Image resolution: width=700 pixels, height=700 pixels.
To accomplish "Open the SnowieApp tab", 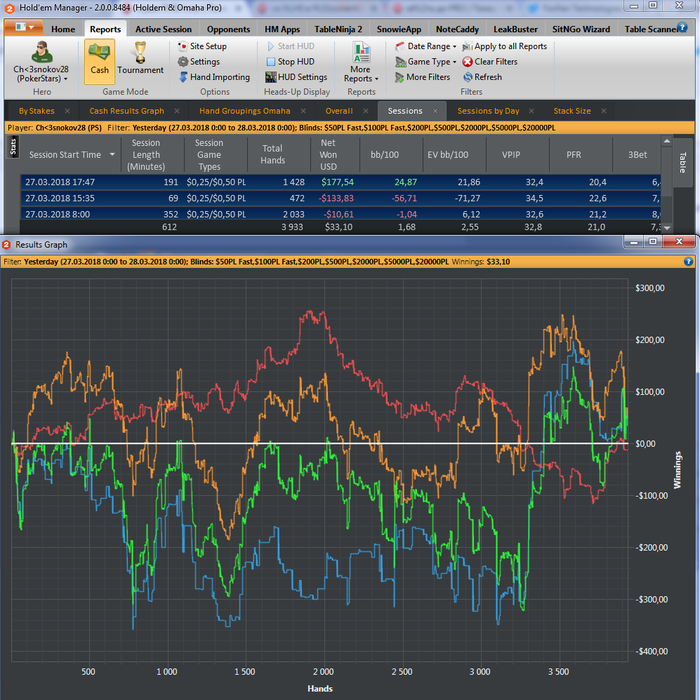I will (x=399, y=29).
